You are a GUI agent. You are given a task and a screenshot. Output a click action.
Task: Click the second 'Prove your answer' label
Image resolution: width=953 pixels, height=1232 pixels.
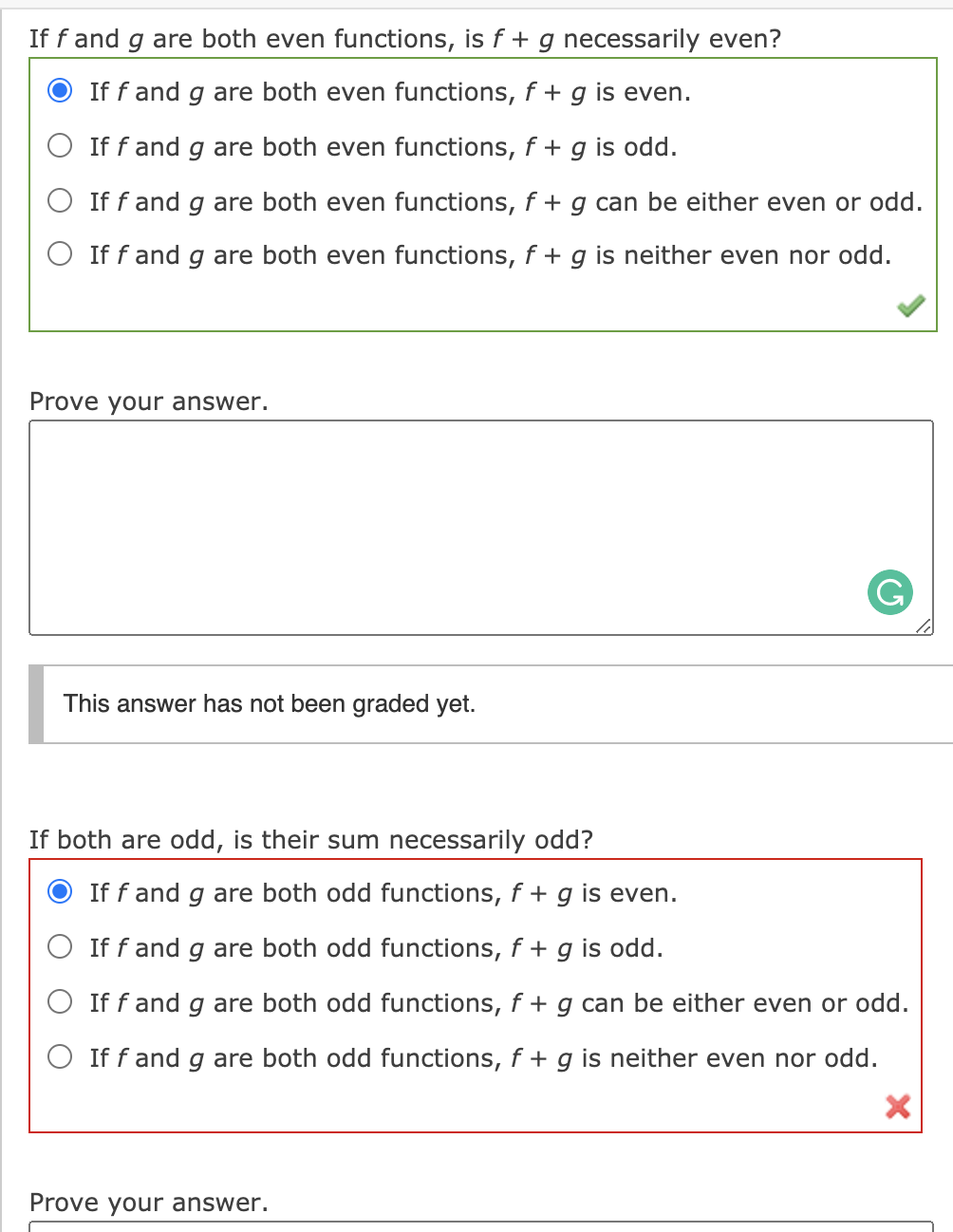(149, 1203)
